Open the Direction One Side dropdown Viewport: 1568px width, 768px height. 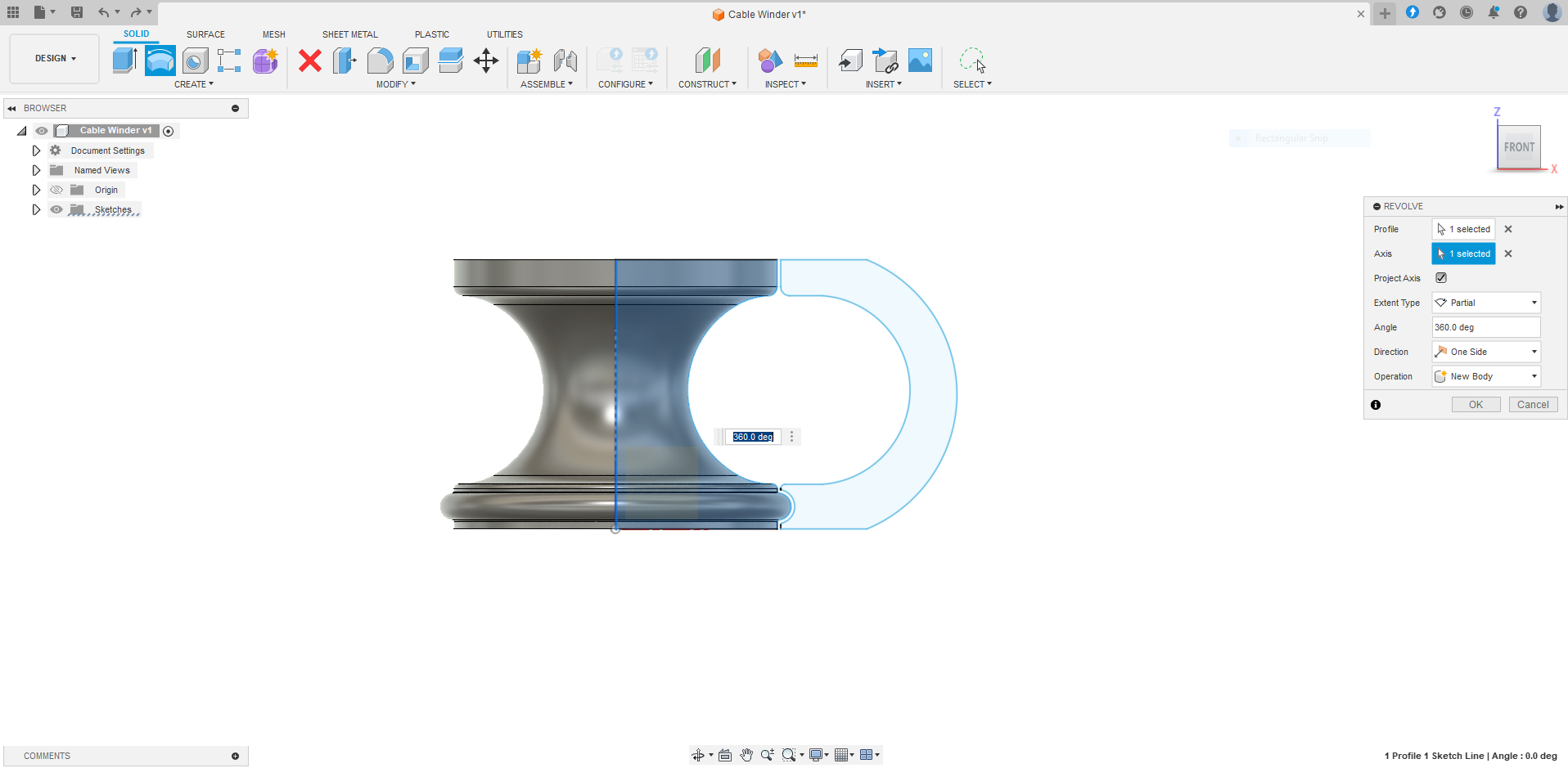tap(1486, 352)
